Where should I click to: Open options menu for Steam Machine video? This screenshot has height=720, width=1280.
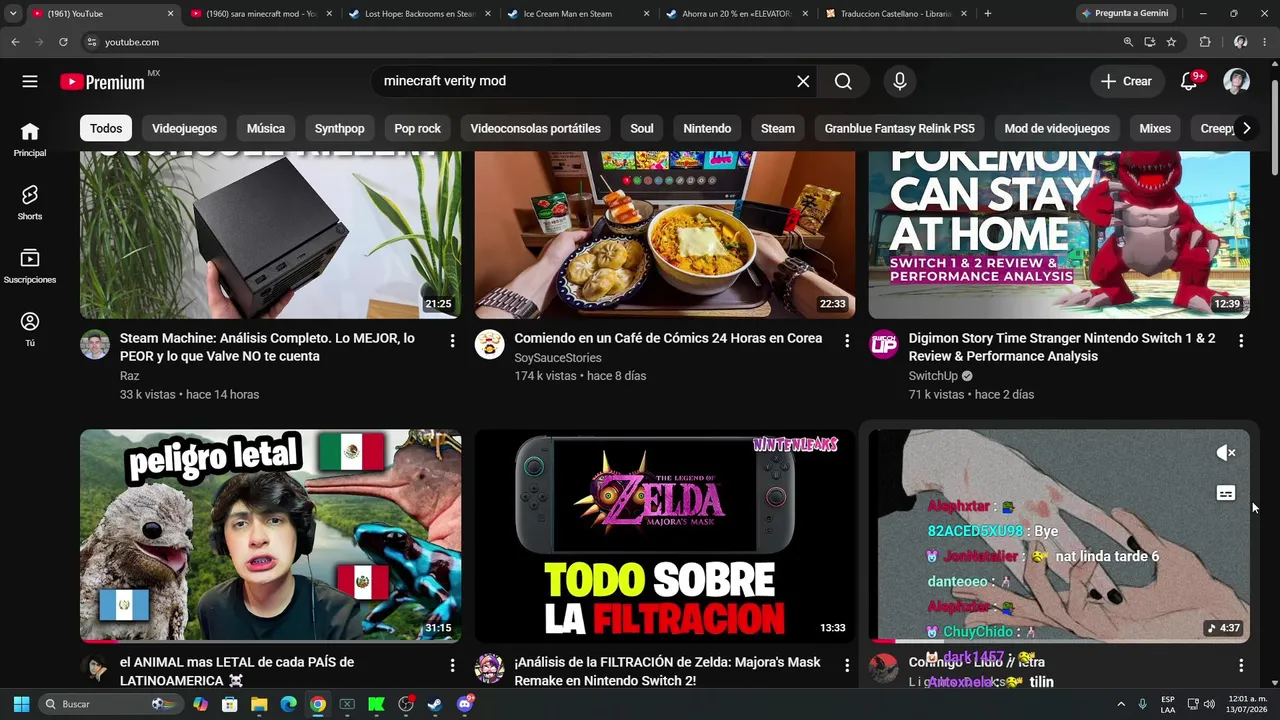coord(452,341)
